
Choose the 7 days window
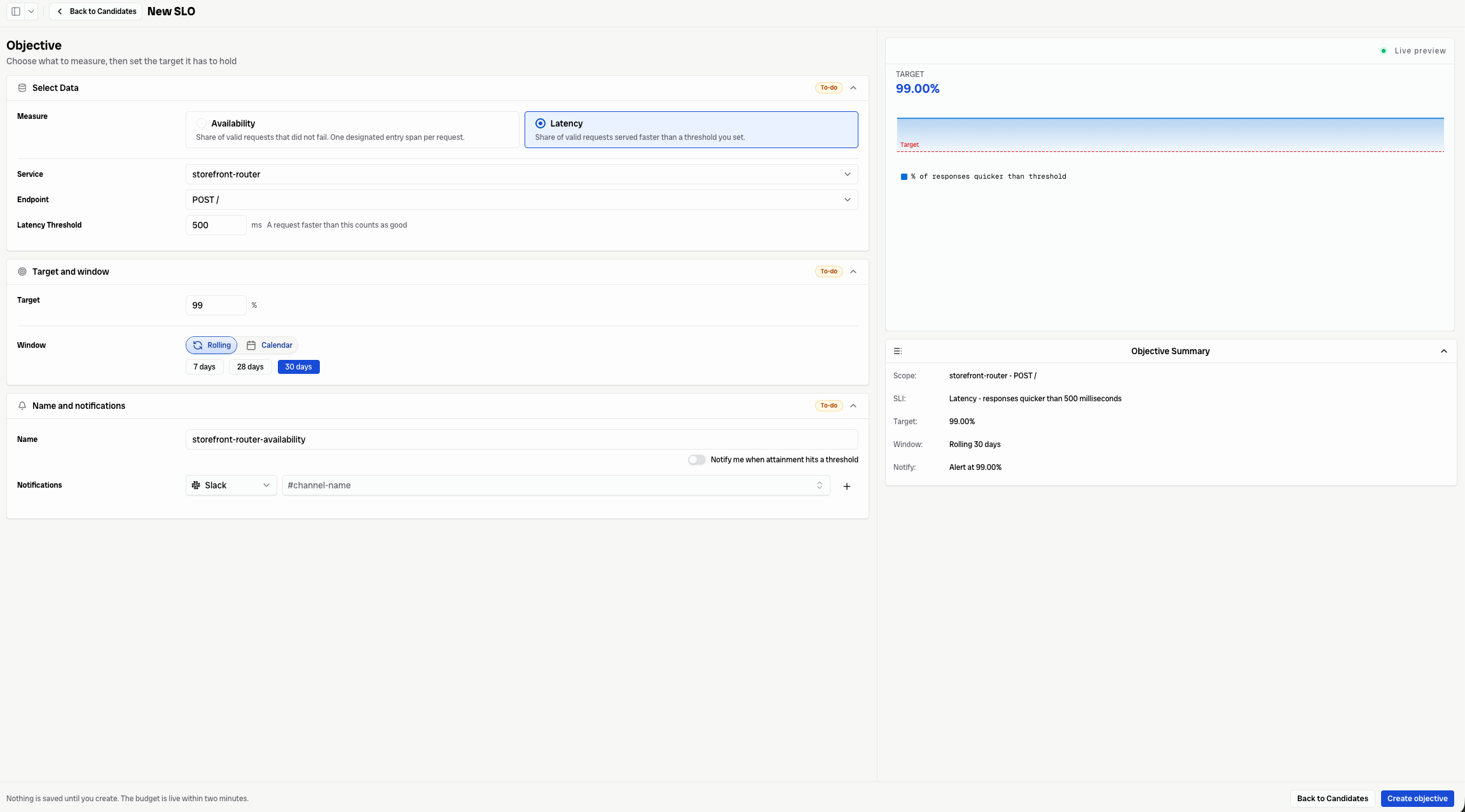tap(205, 367)
